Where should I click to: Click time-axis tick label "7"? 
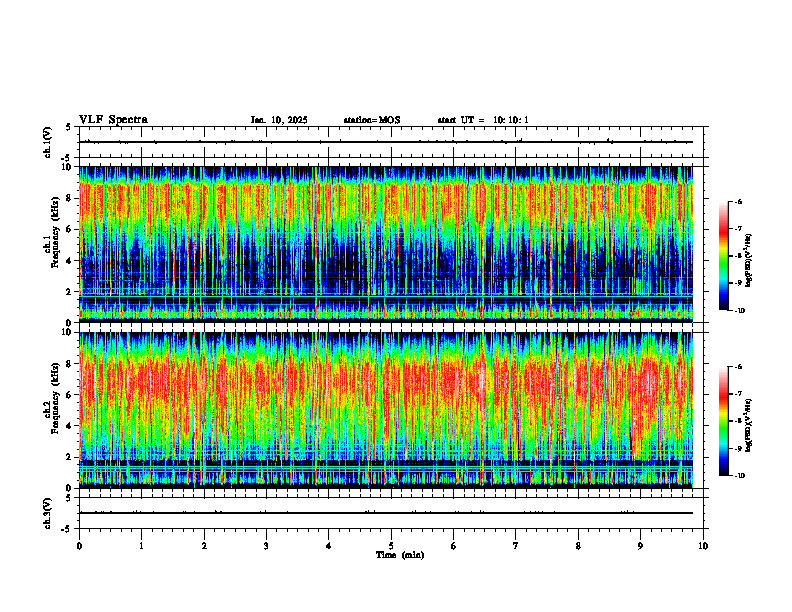click(516, 546)
